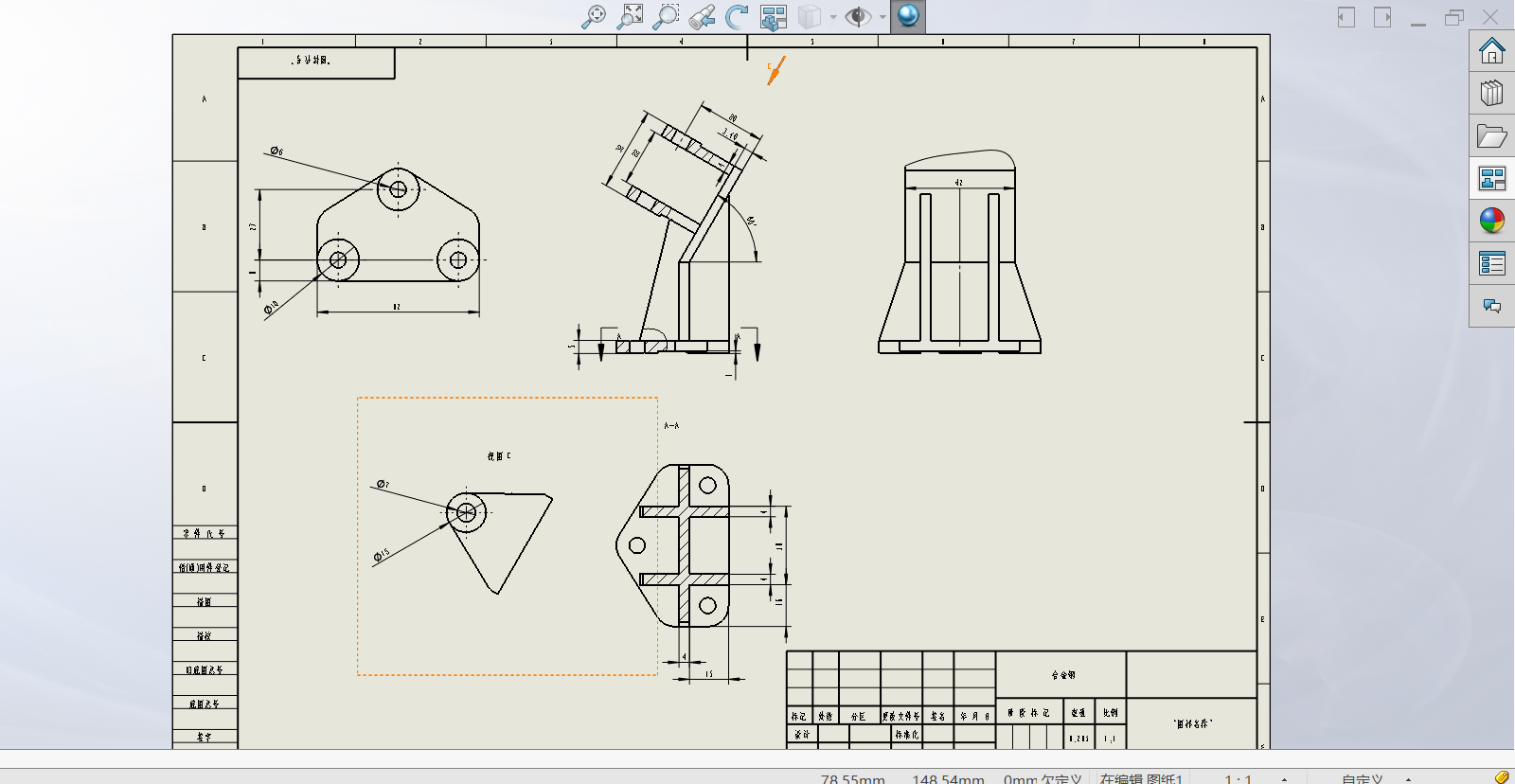Select the Ø7 dimension in view C

(383, 484)
